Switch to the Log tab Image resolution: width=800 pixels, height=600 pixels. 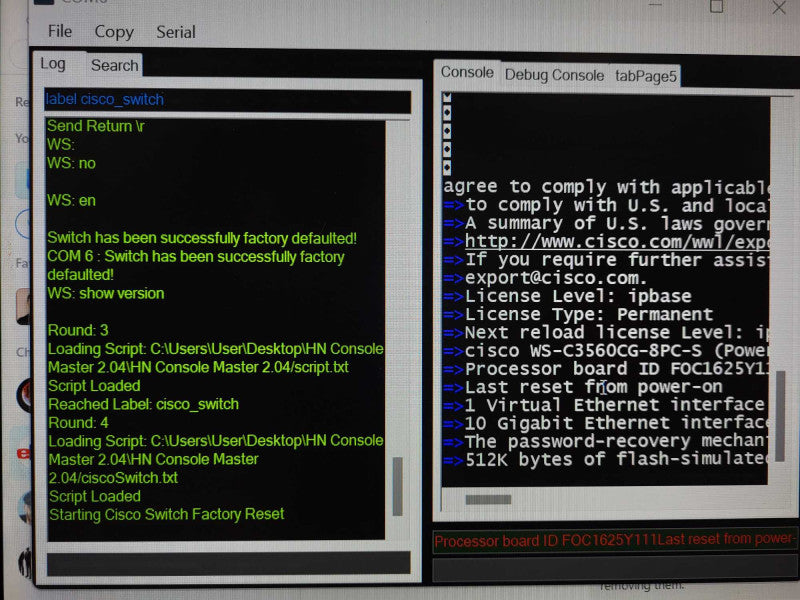(53, 64)
